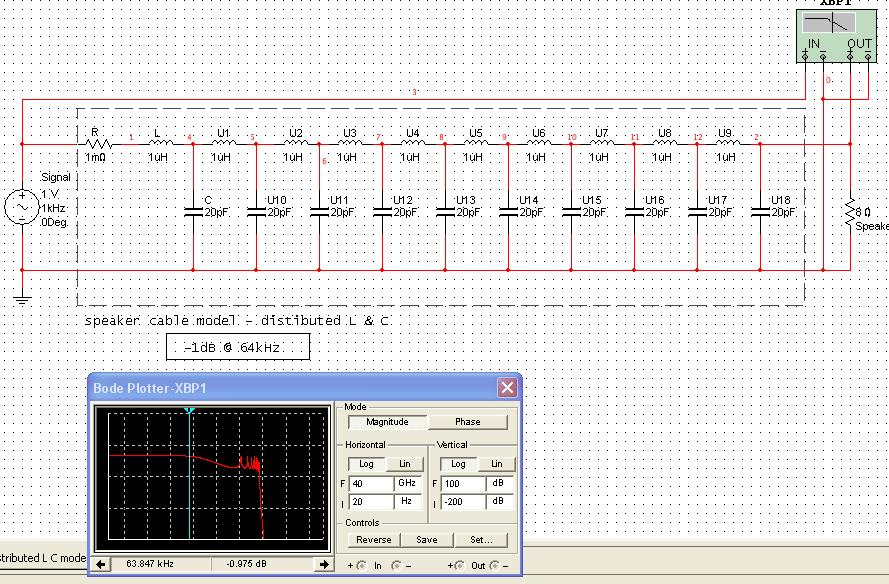
Task: Select inductor U2 symbol
Action: (295, 143)
